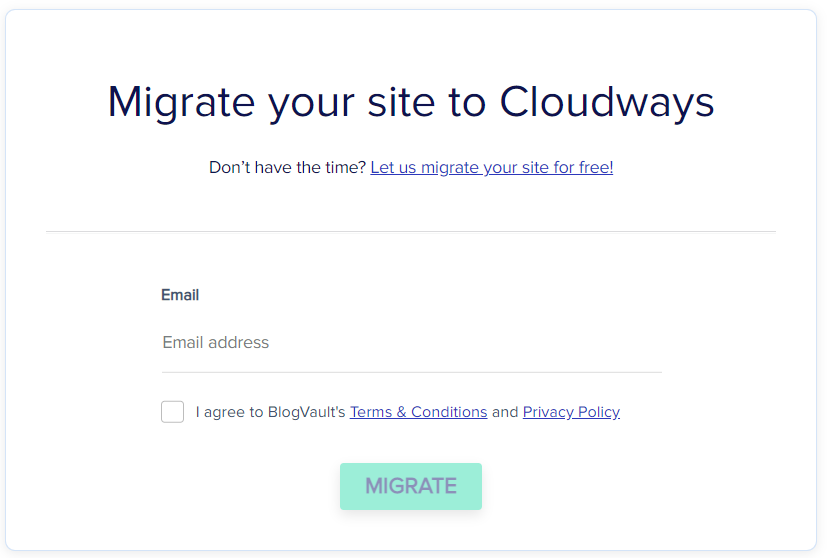Image resolution: width=827 pixels, height=558 pixels.
Task: Click the "Migrate your site to Cloudways" heading
Action: 411,102
